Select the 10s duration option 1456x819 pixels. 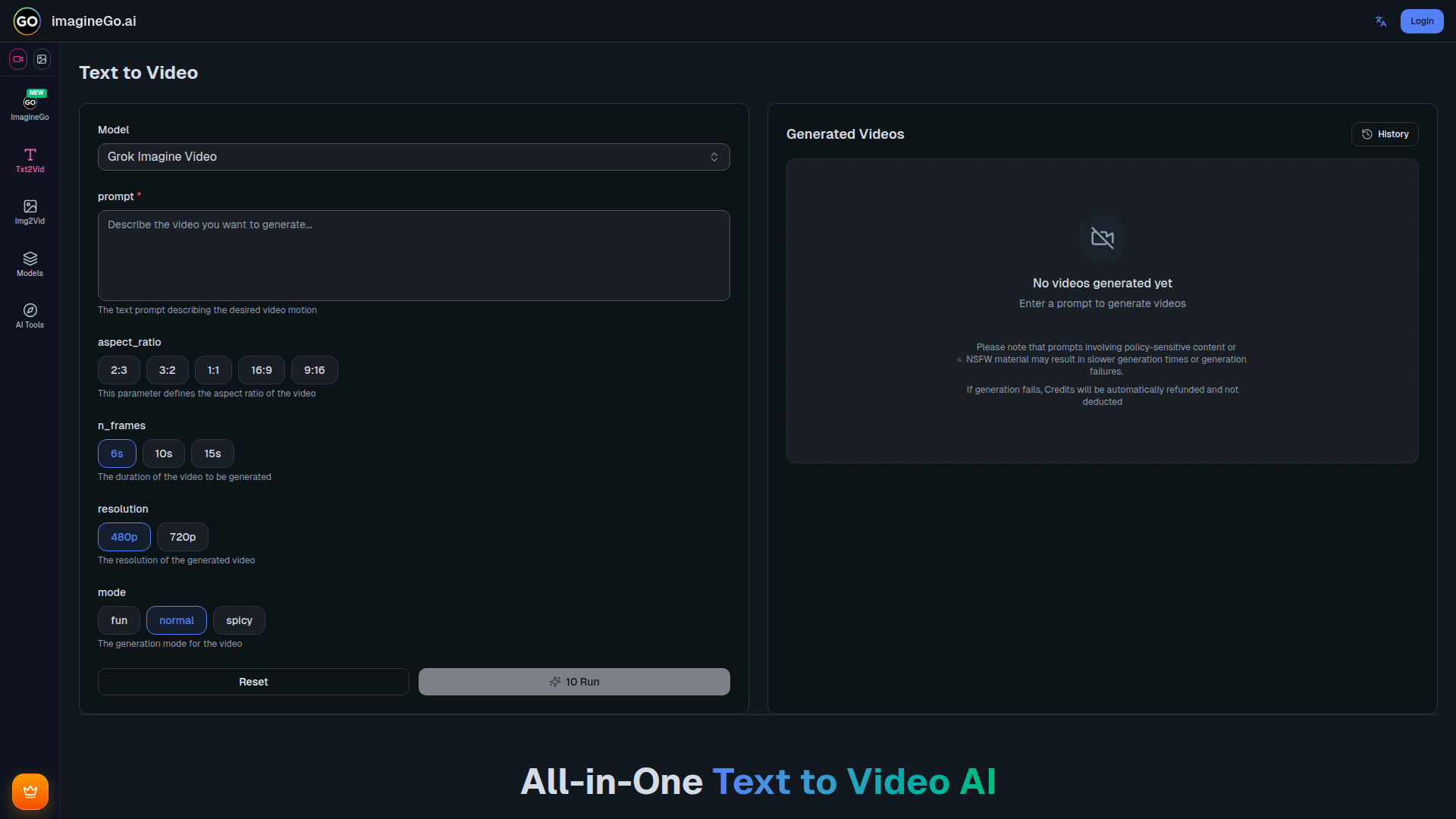pos(164,453)
